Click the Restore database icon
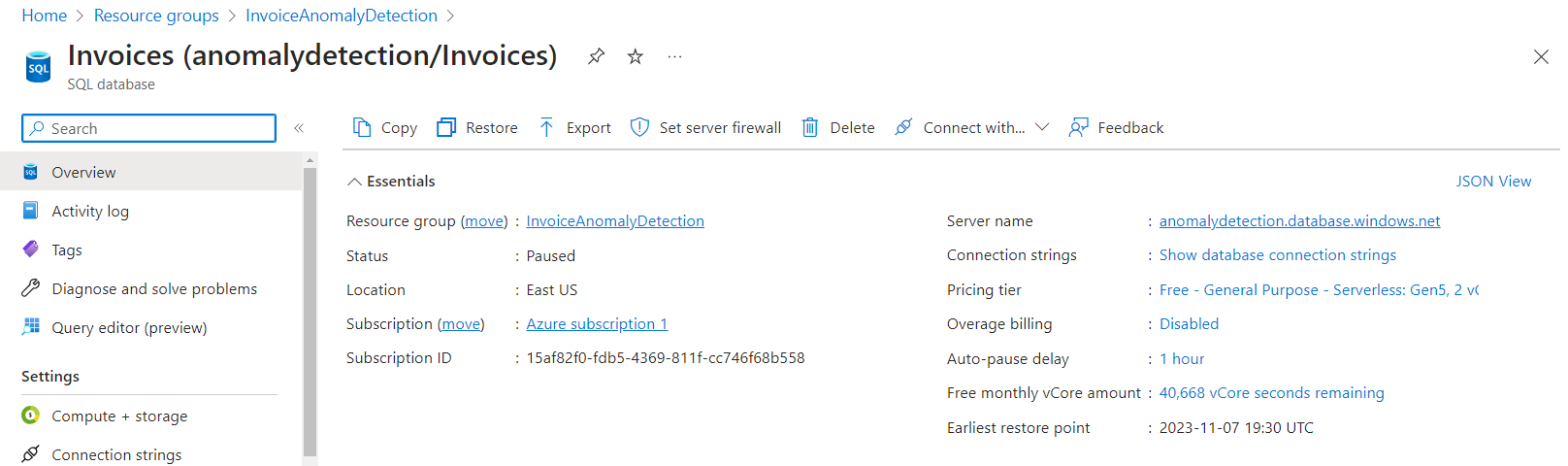The image size is (1568, 466). tap(446, 127)
